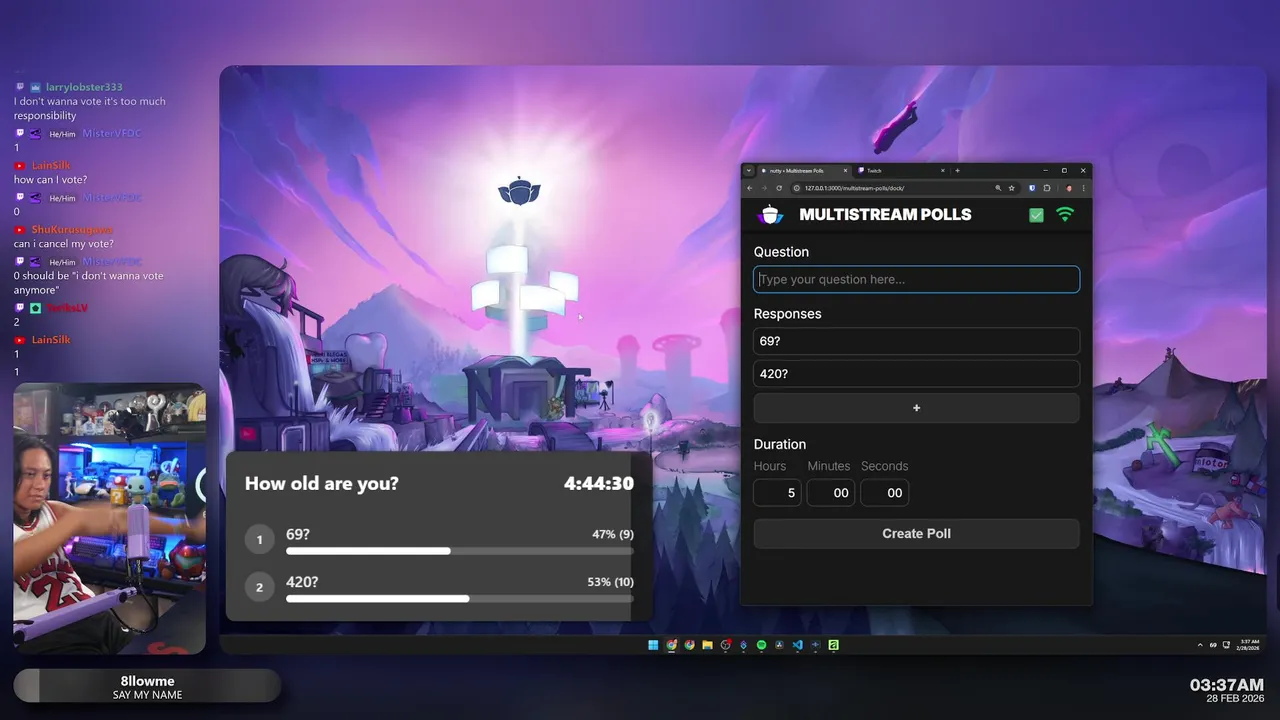Click the 'how can I vote?' chat message
This screenshot has height=720, width=1280.
[50, 179]
